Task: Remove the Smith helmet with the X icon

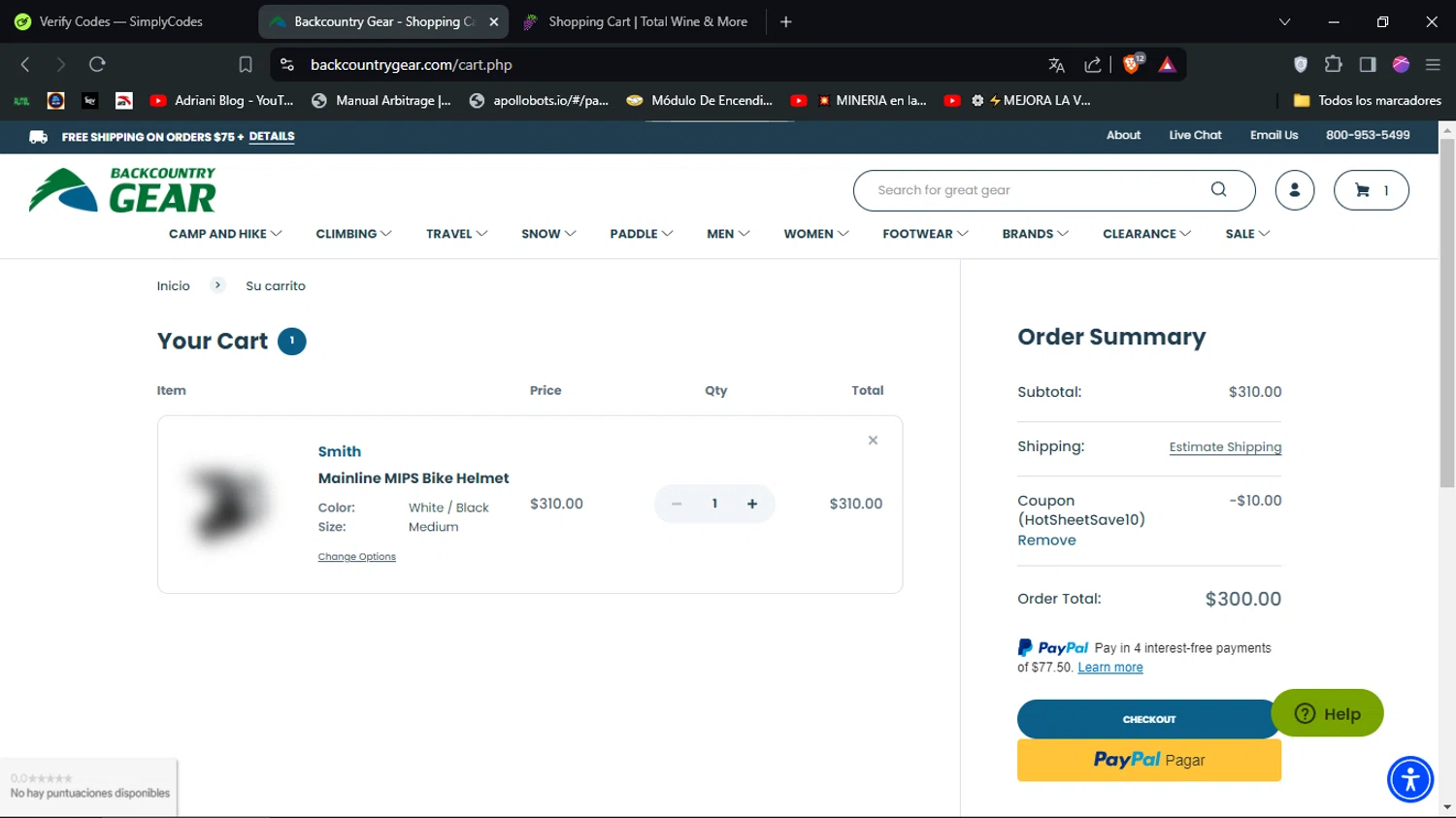Action: (x=873, y=441)
